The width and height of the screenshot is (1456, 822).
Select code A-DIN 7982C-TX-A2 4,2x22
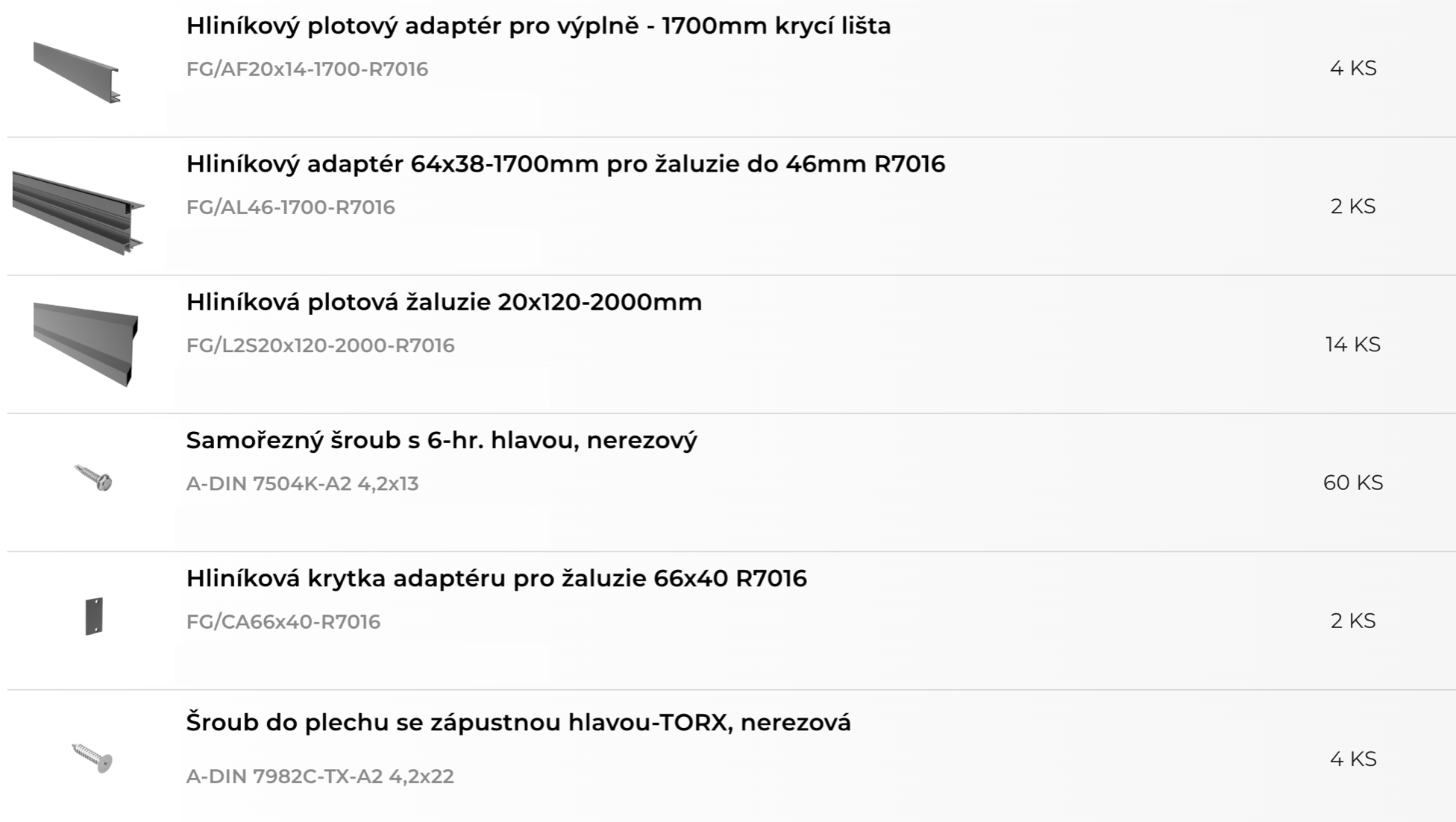(x=320, y=776)
